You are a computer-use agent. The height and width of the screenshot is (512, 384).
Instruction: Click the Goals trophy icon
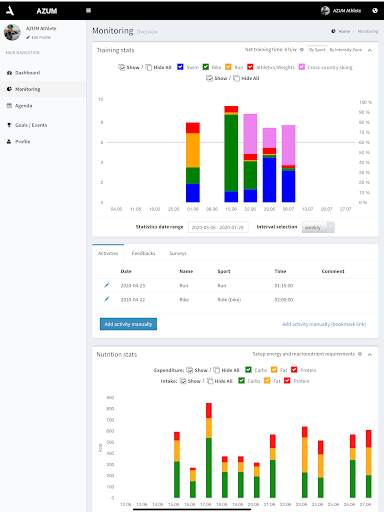click(9, 125)
